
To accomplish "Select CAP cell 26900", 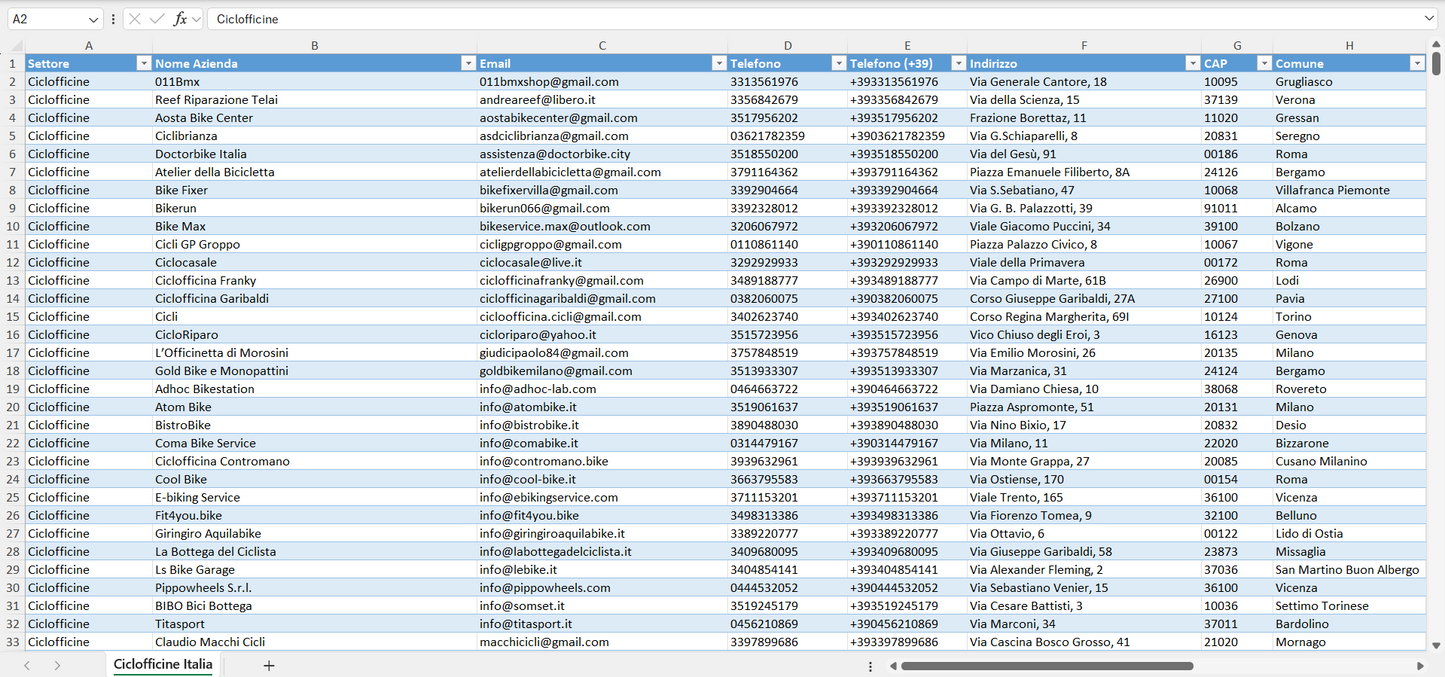I will tap(1237, 281).
